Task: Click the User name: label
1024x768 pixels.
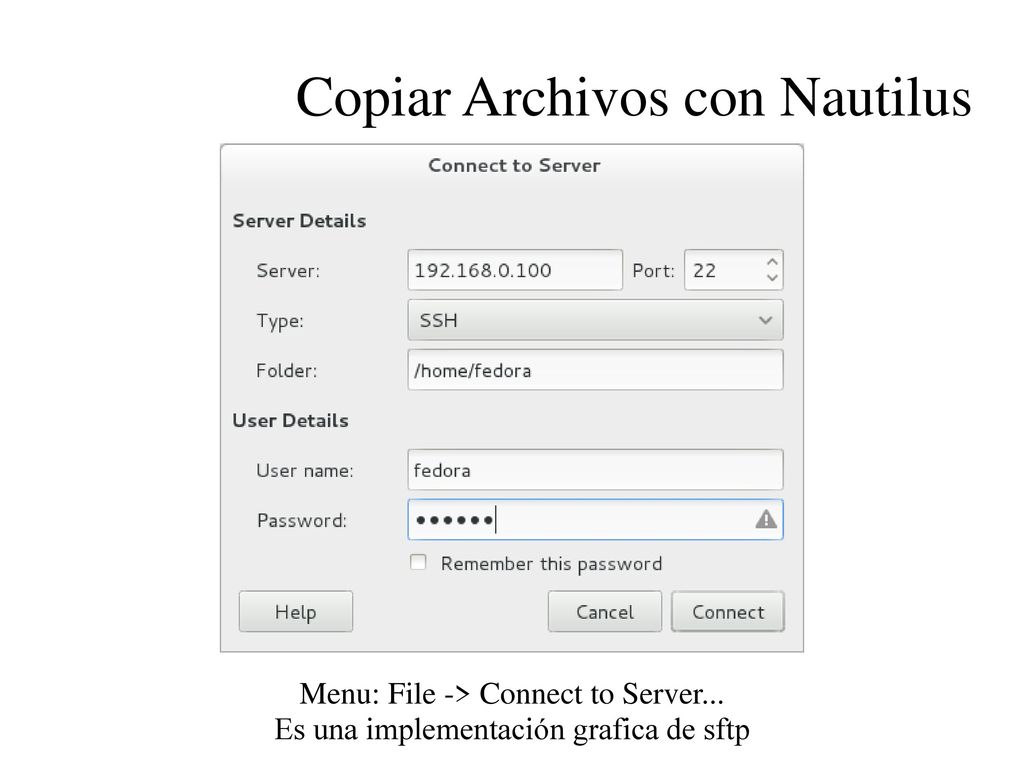Action: tap(305, 470)
